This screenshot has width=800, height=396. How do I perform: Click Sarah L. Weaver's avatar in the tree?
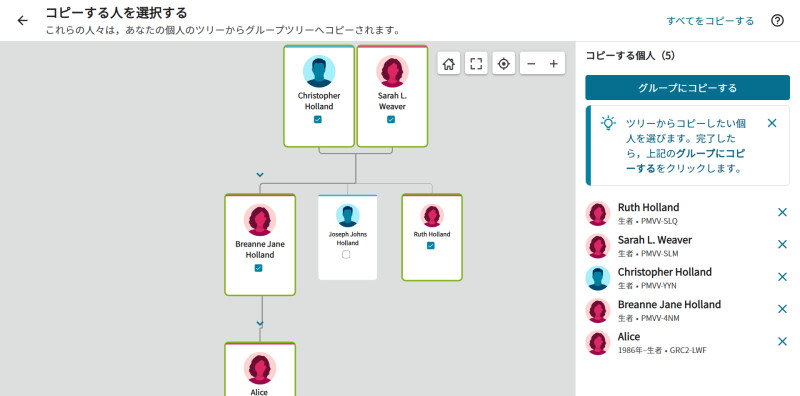pos(392,71)
